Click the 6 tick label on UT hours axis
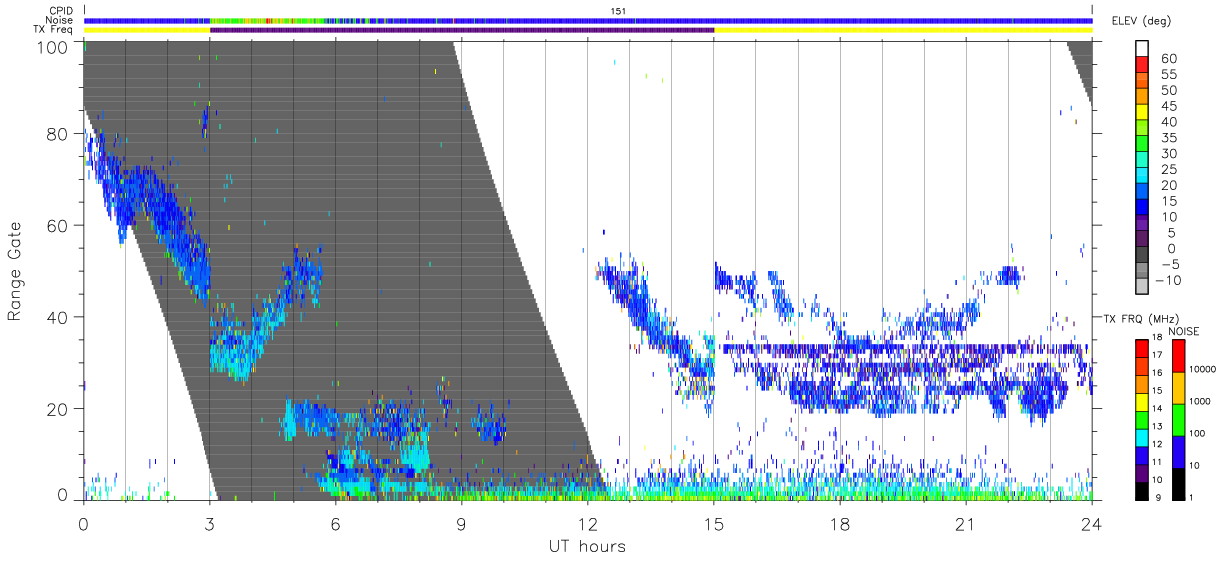1228x567 pixels. point(336,523)
